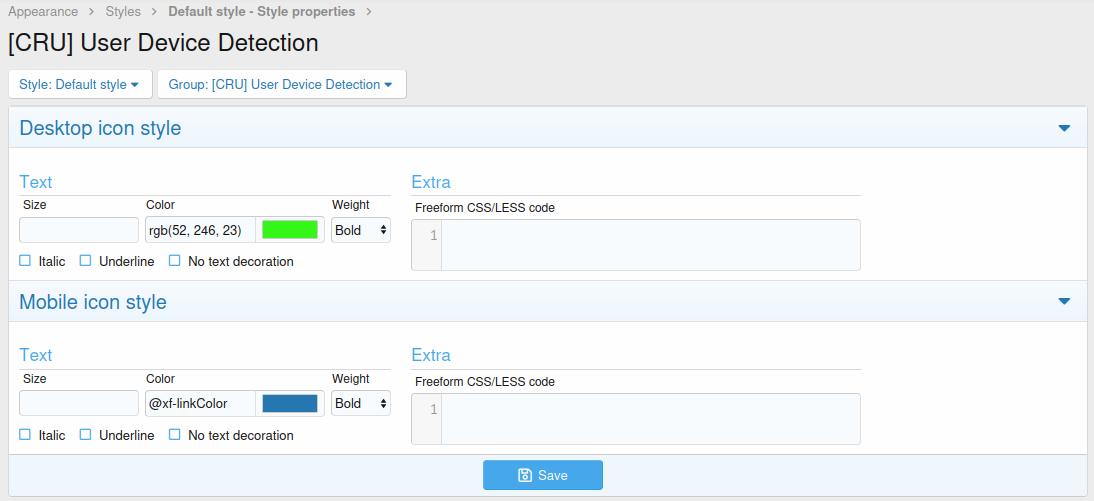Click the Desktop icon text Size field
Screen dimensions: 1094x501
pyautogui.click(x=79, y=230)
